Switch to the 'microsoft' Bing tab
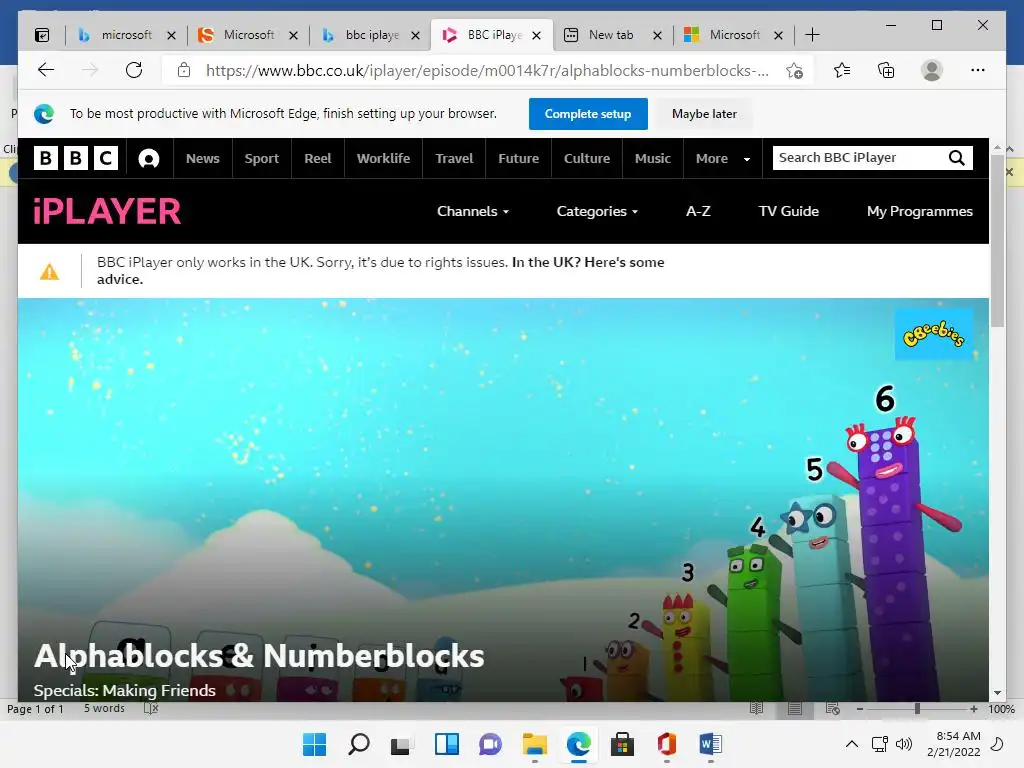 pos(125,35)
